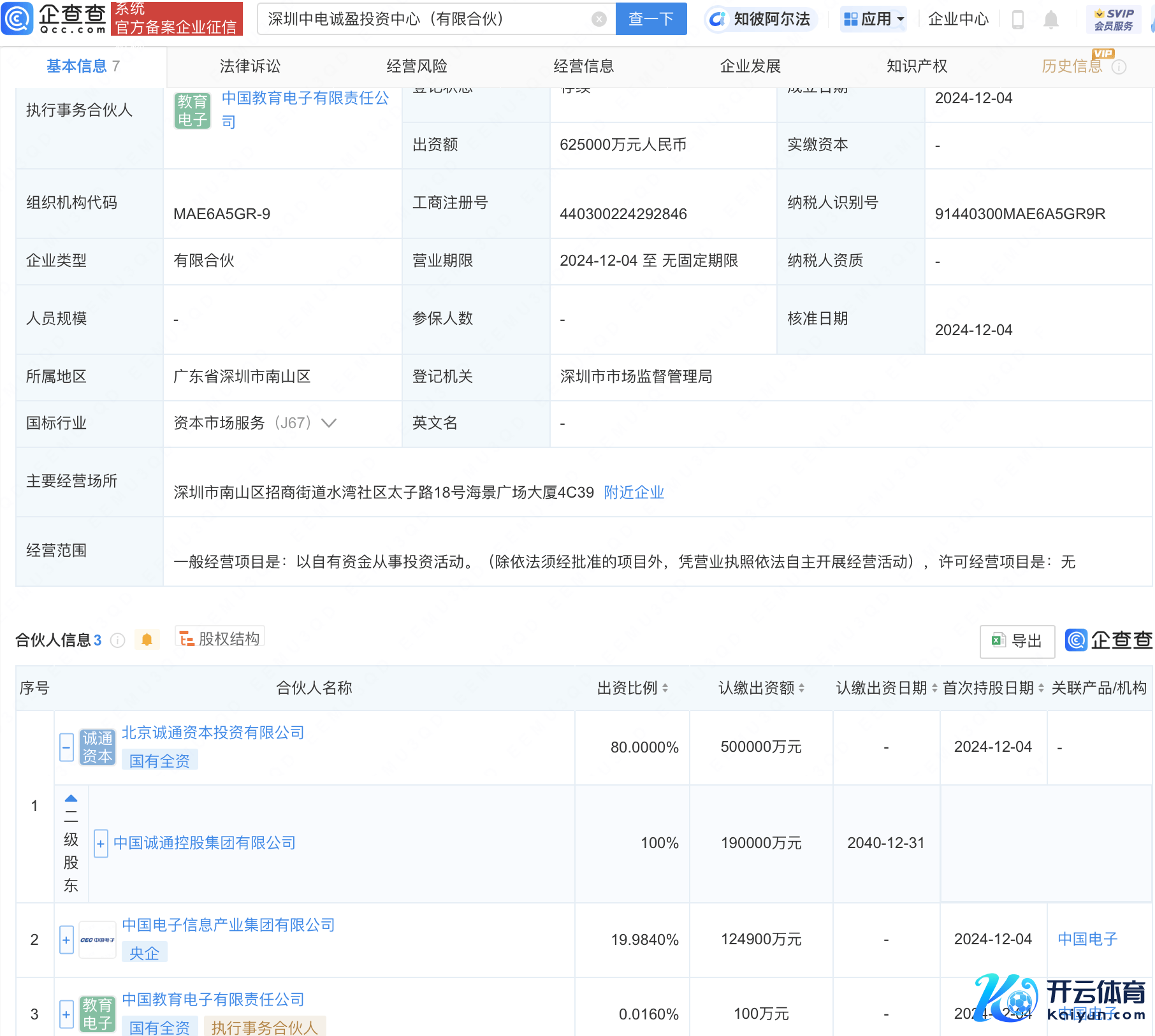Switch to 知识产权 tab
1155x1036 pixels.
916,66
